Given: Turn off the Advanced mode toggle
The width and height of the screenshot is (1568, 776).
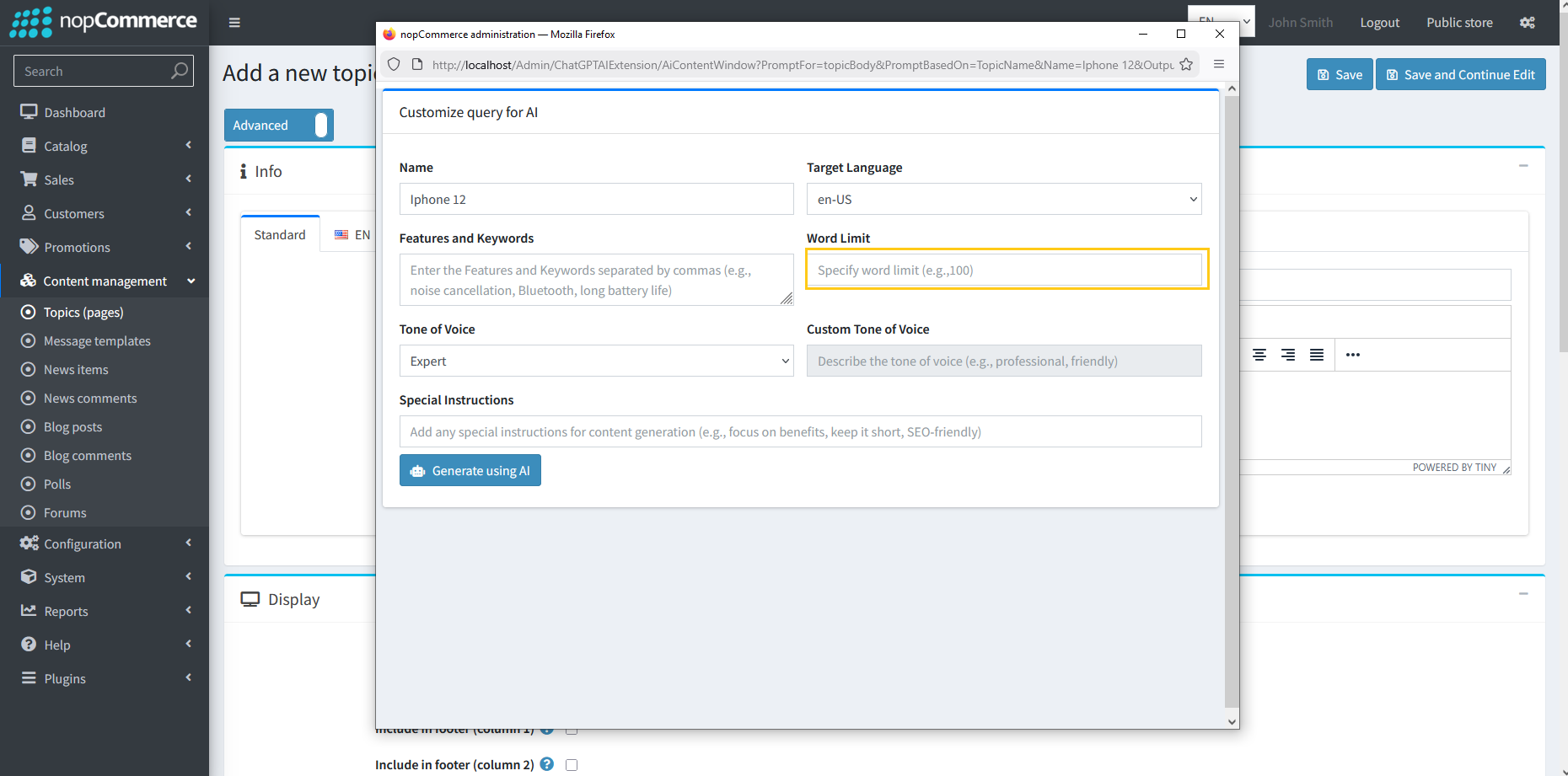Looking at the screenshot, I should point(320,125).
